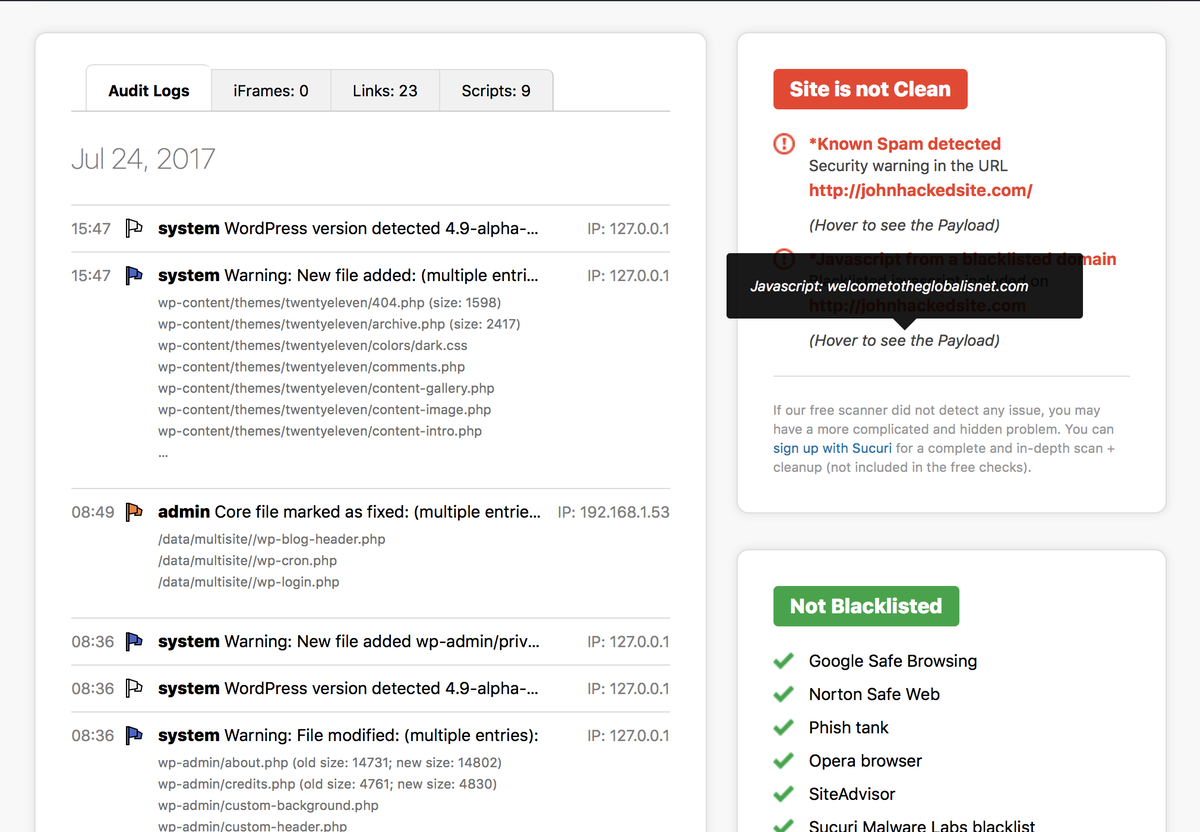Click the checkmark beside Sucuri Malware Labs blacklist
This screenshot has height=832, width=1200.
click(x=784, y=826)
